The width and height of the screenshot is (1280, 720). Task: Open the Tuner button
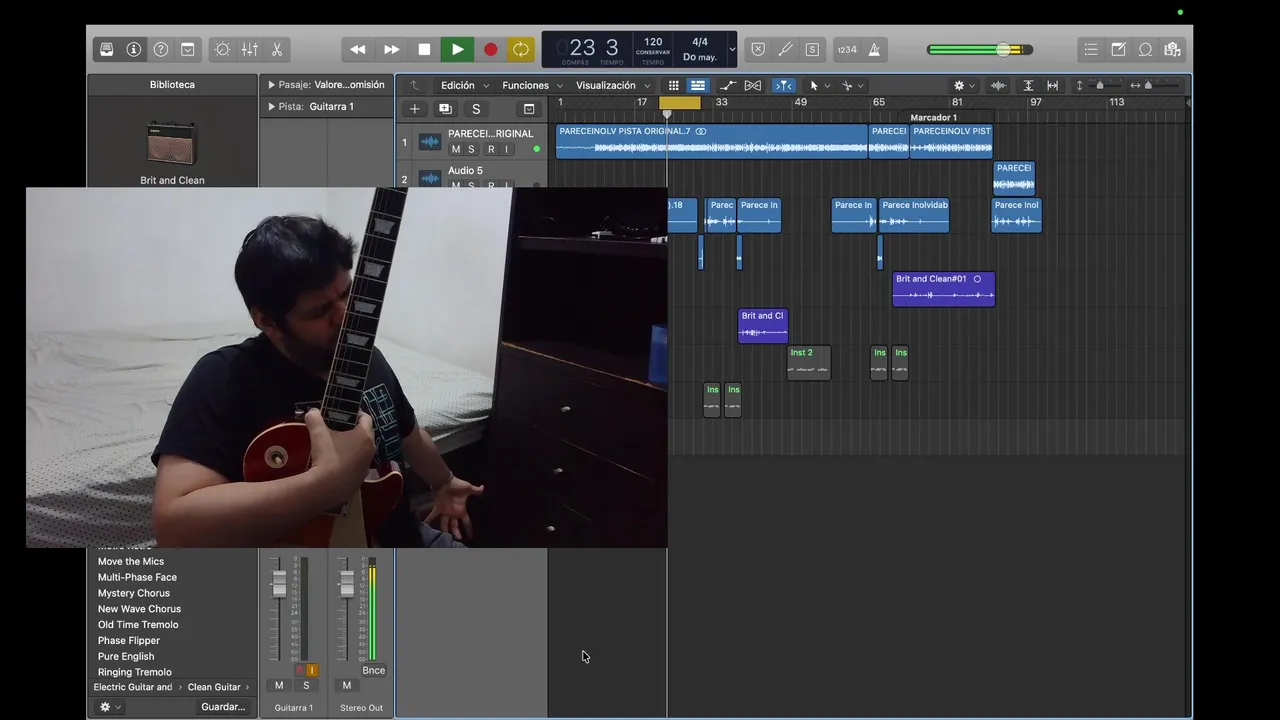[x=785, y=49]
